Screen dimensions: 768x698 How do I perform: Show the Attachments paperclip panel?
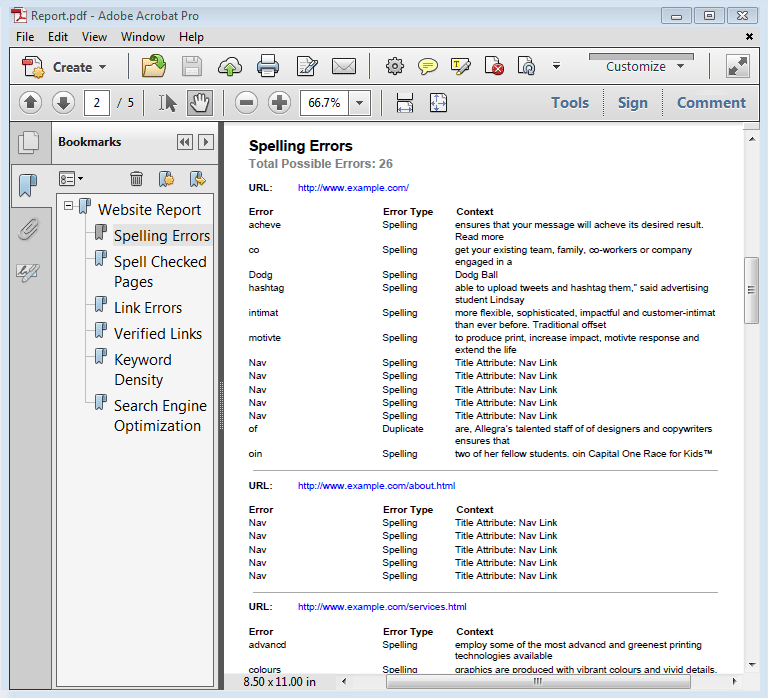(x=28, y=229)
